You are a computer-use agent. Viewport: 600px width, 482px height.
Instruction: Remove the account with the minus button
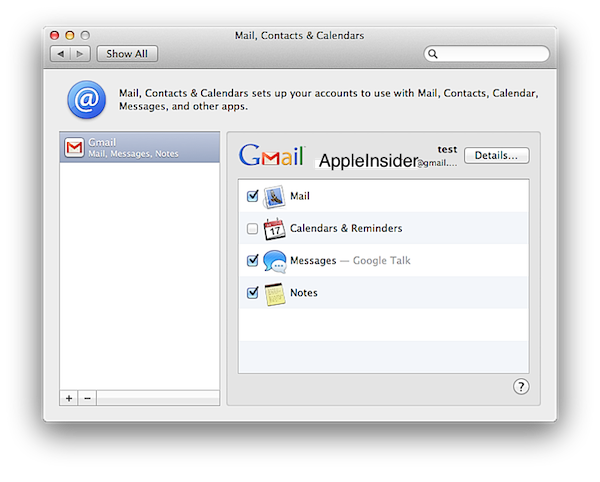click(87, 398)
